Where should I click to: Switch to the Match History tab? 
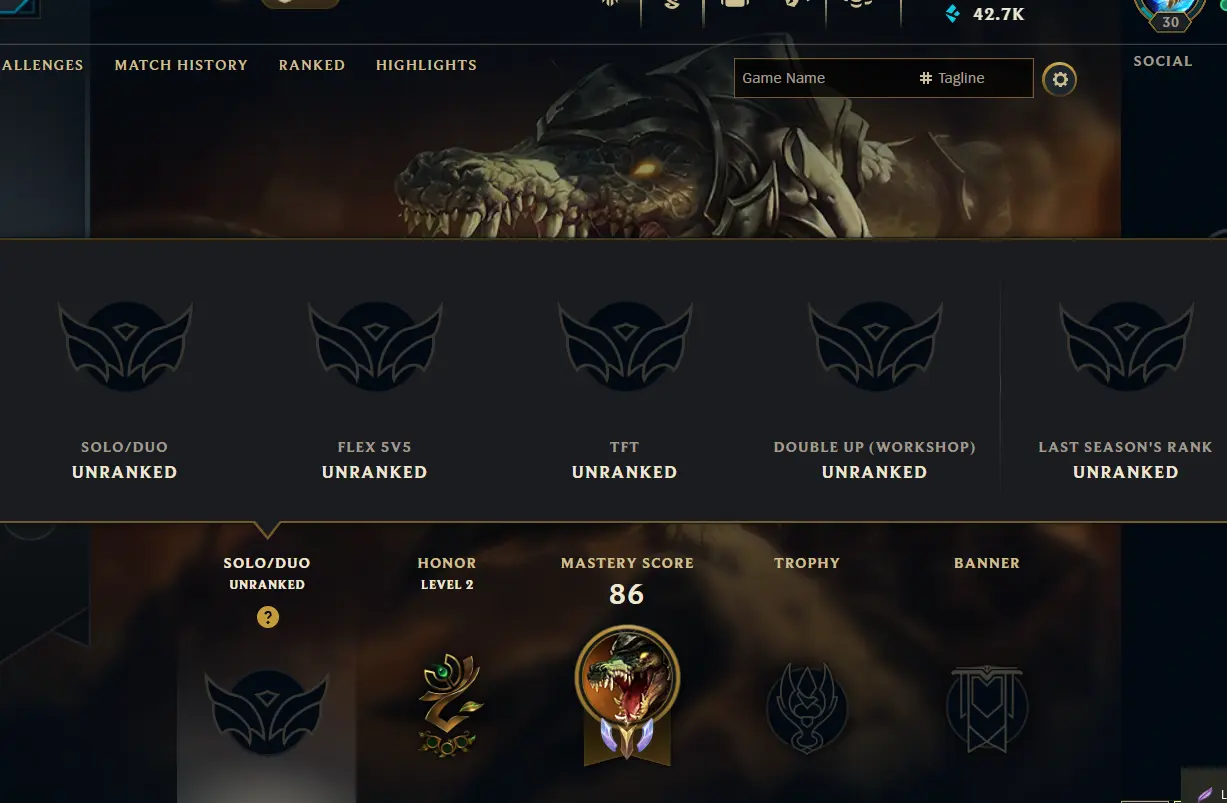(x=181, y=65)
